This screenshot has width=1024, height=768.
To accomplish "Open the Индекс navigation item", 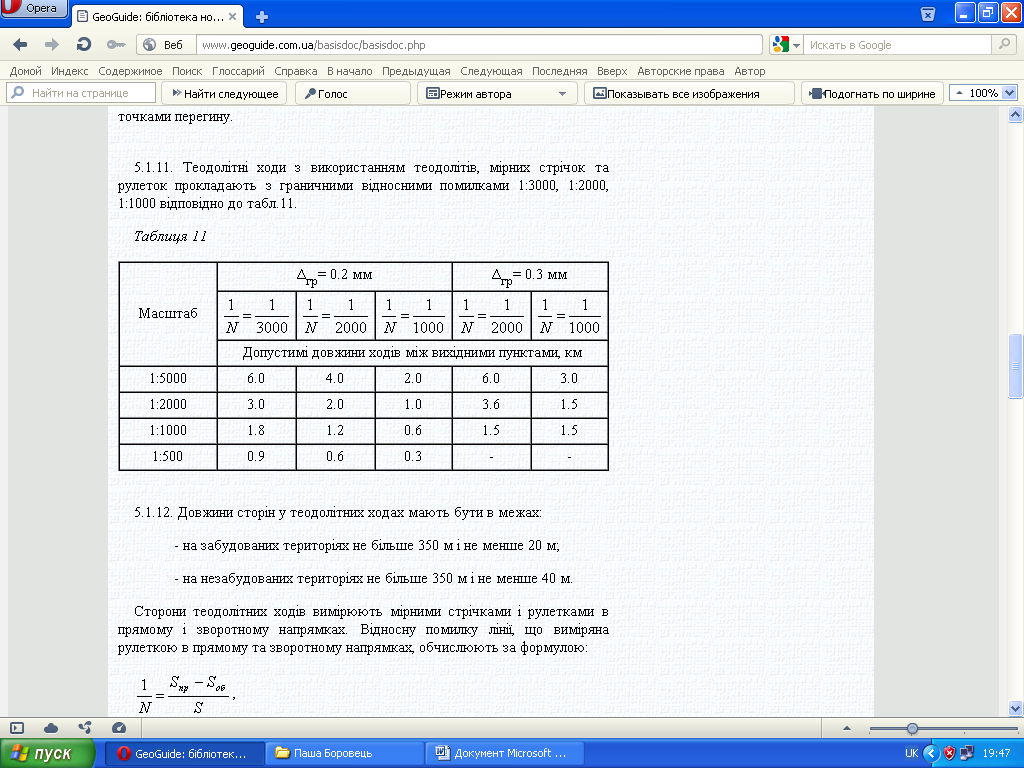I will click(x=70, y=71).
